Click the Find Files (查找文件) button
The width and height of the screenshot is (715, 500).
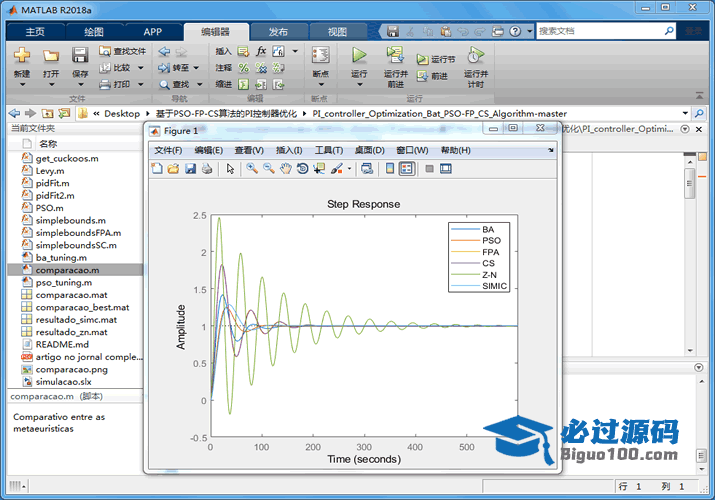pyautogui.click(x=123, y=51)
